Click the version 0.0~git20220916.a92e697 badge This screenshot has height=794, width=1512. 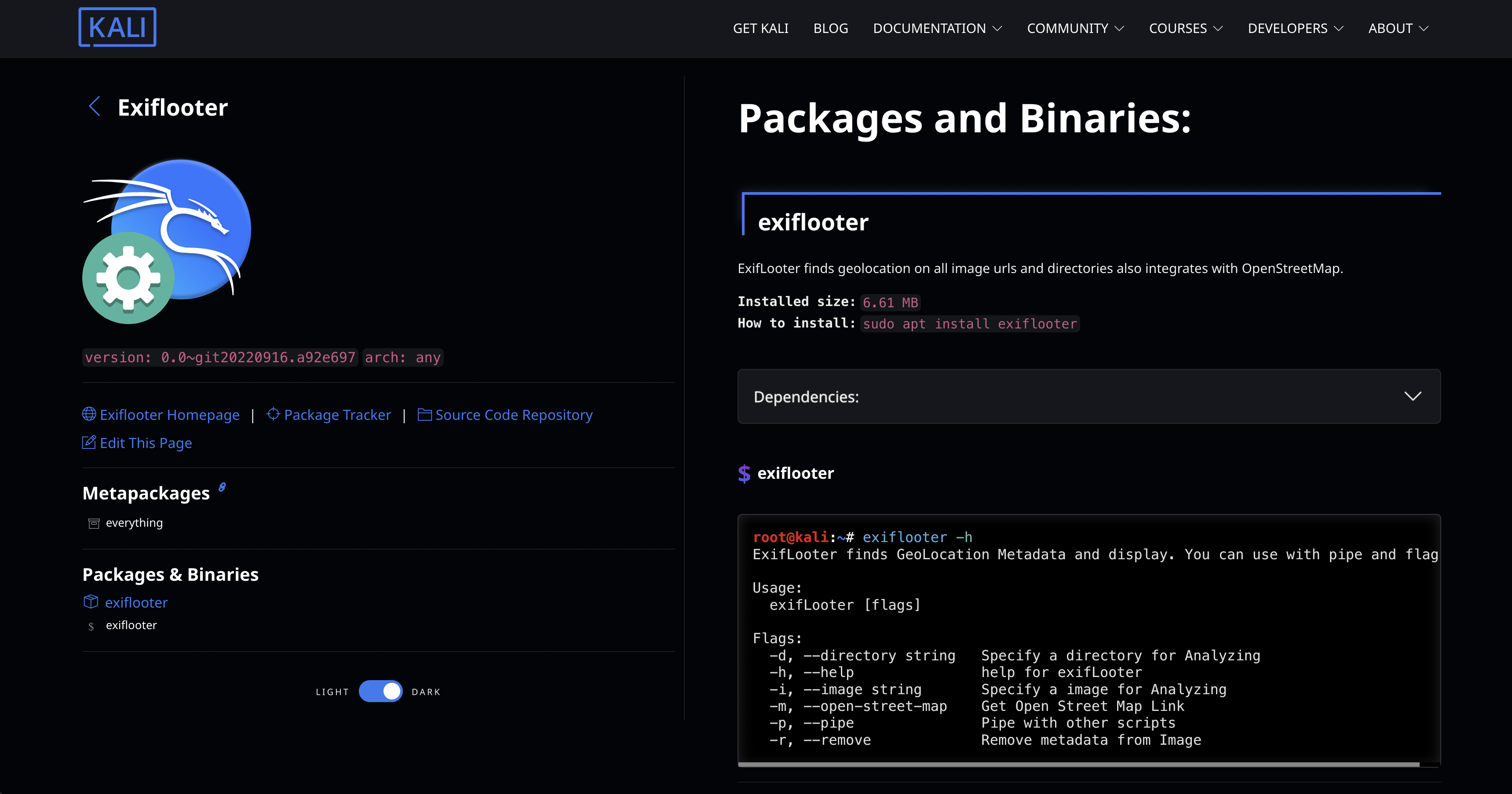click(x=220, y=357)
